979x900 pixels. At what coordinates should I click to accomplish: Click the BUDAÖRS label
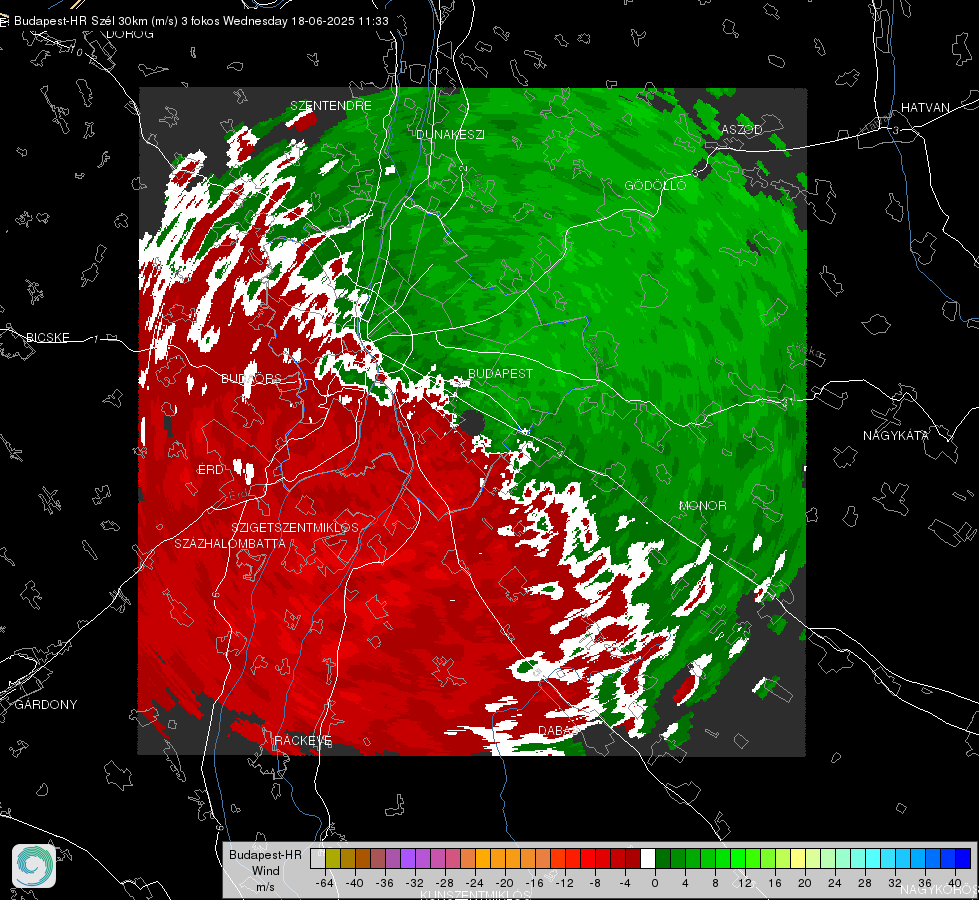252,378
